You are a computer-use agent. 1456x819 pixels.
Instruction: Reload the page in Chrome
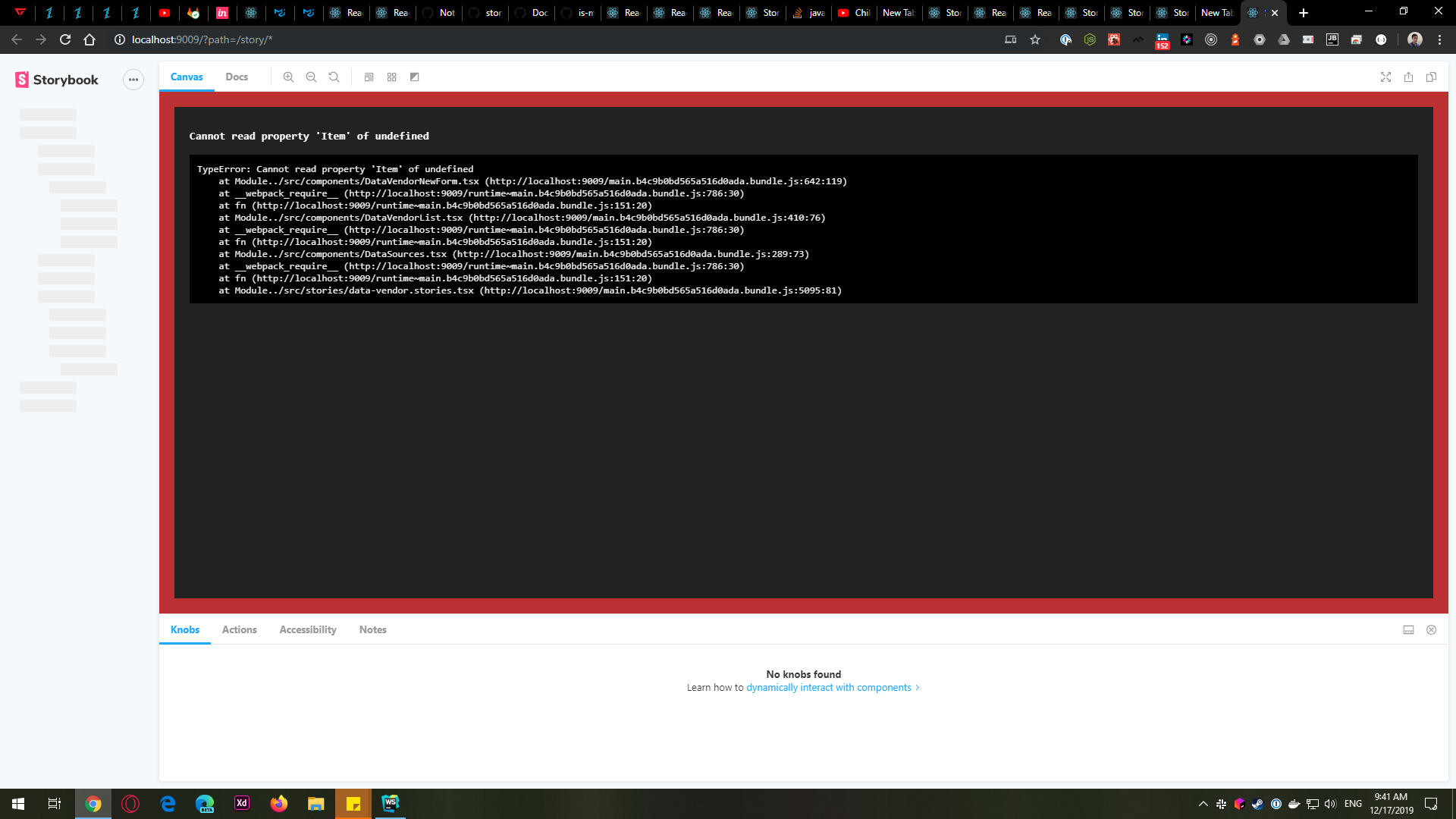(x=64, y=39)
